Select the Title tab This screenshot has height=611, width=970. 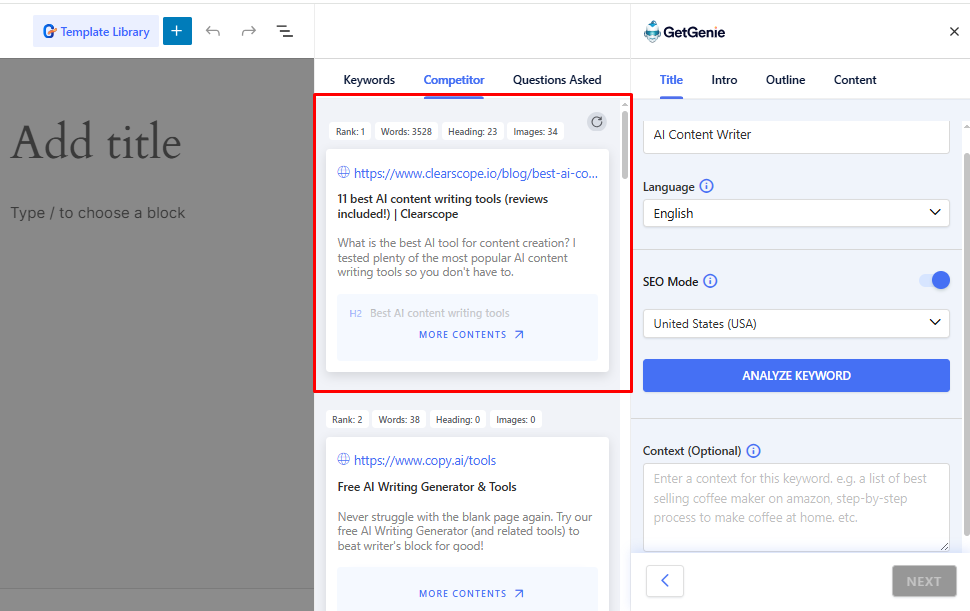pyautogui.click(x=671, y=80)
